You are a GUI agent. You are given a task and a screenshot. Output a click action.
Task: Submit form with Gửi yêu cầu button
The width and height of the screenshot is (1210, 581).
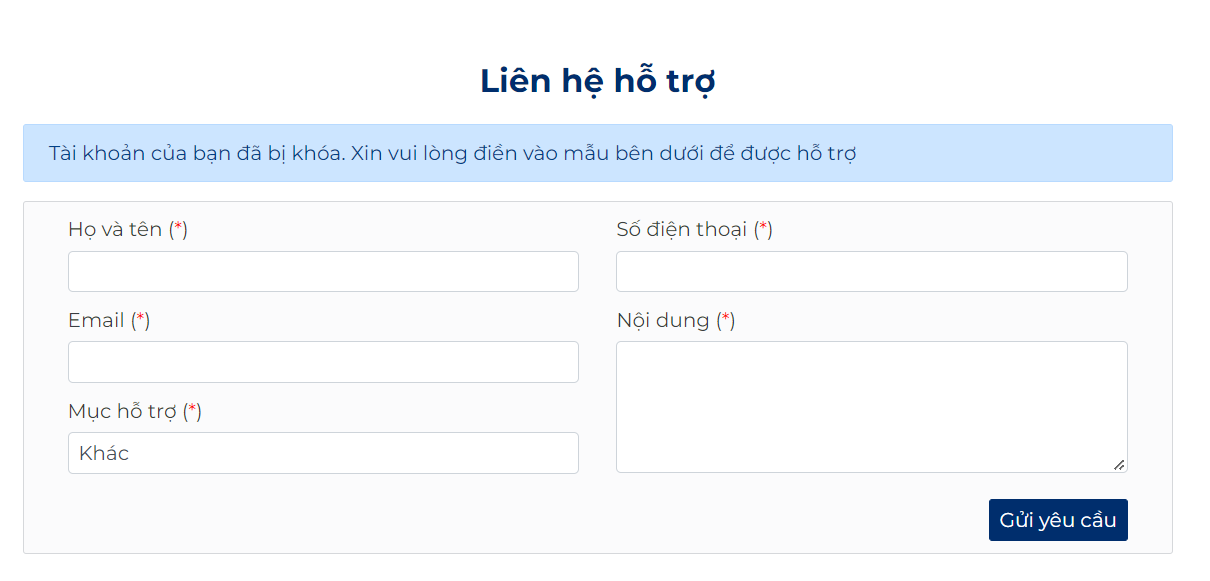click(x=1058, y=520)
